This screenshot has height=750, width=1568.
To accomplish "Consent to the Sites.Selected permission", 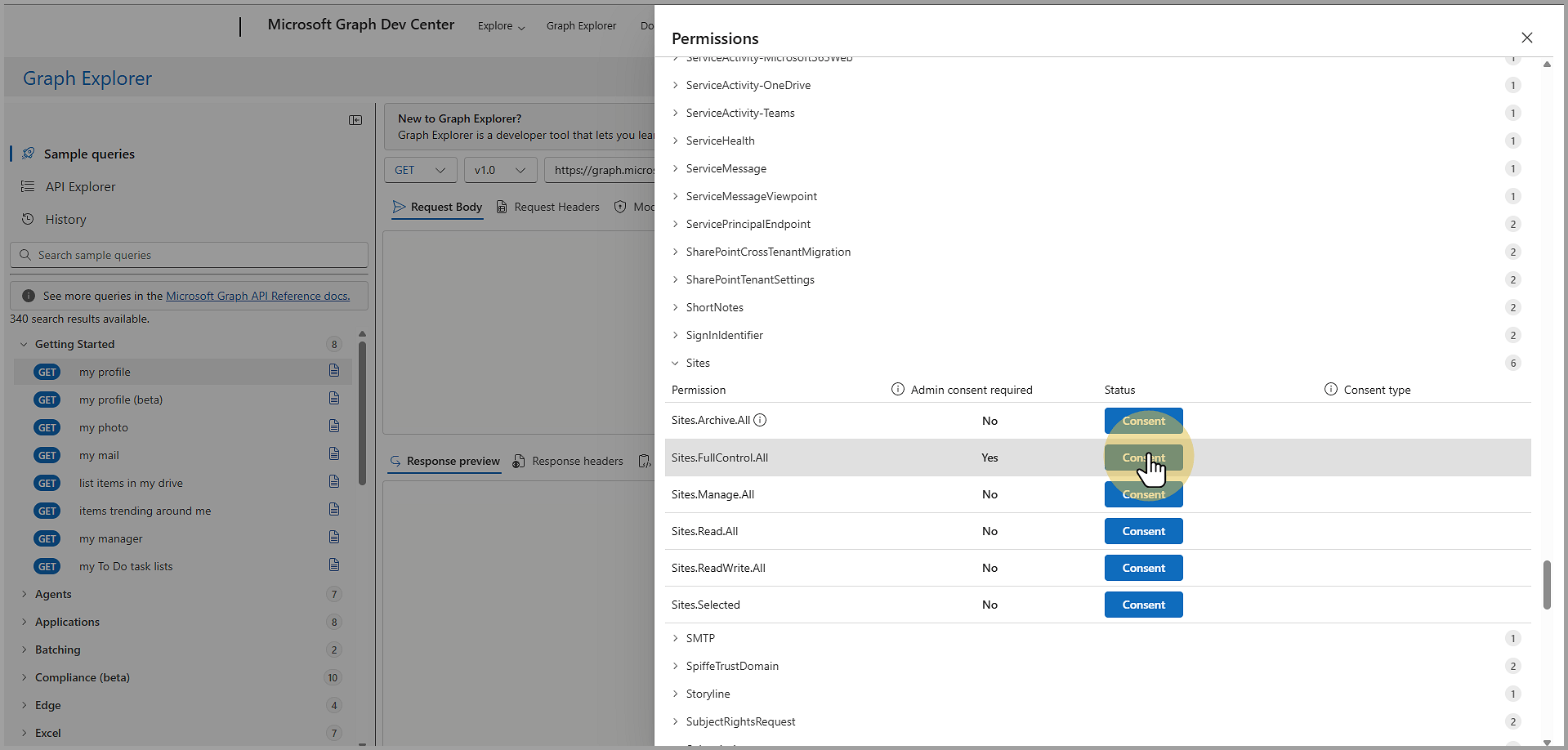I will click(1143, 605).
